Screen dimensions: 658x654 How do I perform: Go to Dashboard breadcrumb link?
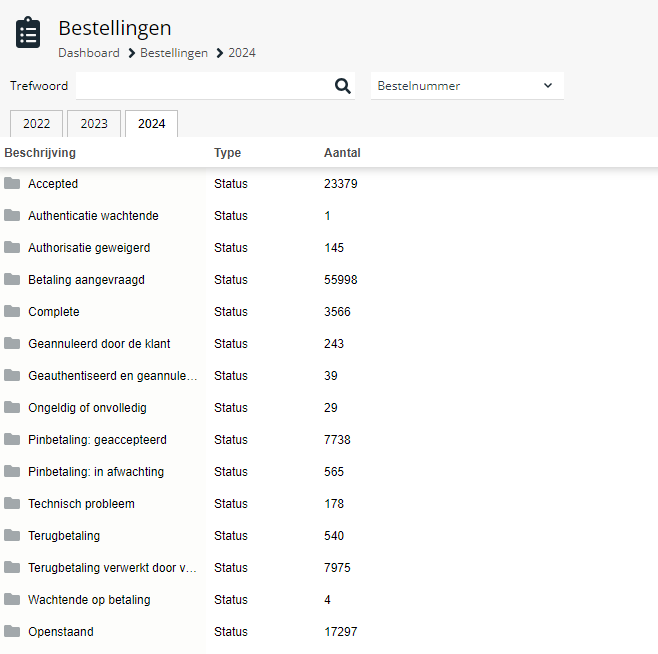89,53
